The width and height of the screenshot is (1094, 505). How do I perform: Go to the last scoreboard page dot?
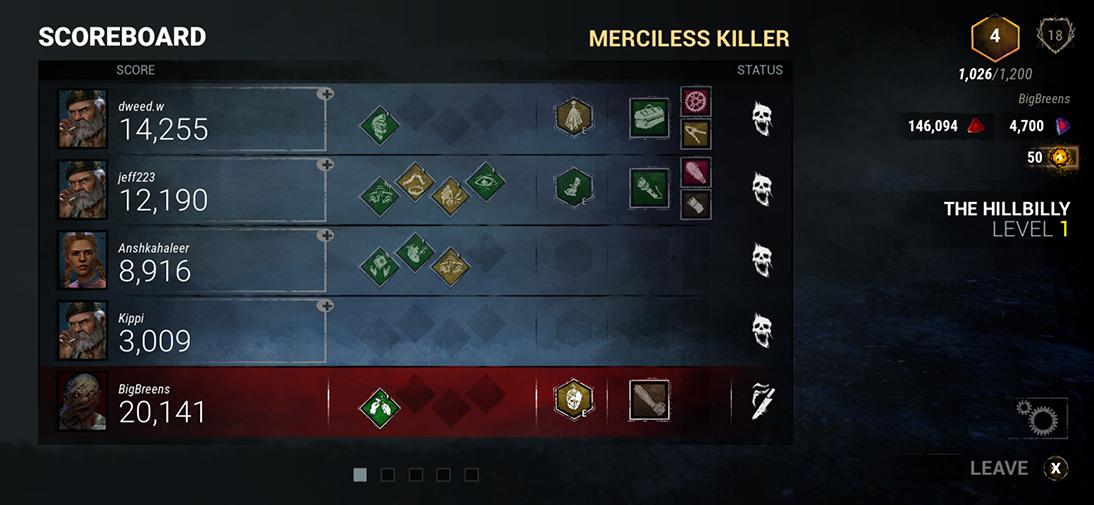point(472,475)
